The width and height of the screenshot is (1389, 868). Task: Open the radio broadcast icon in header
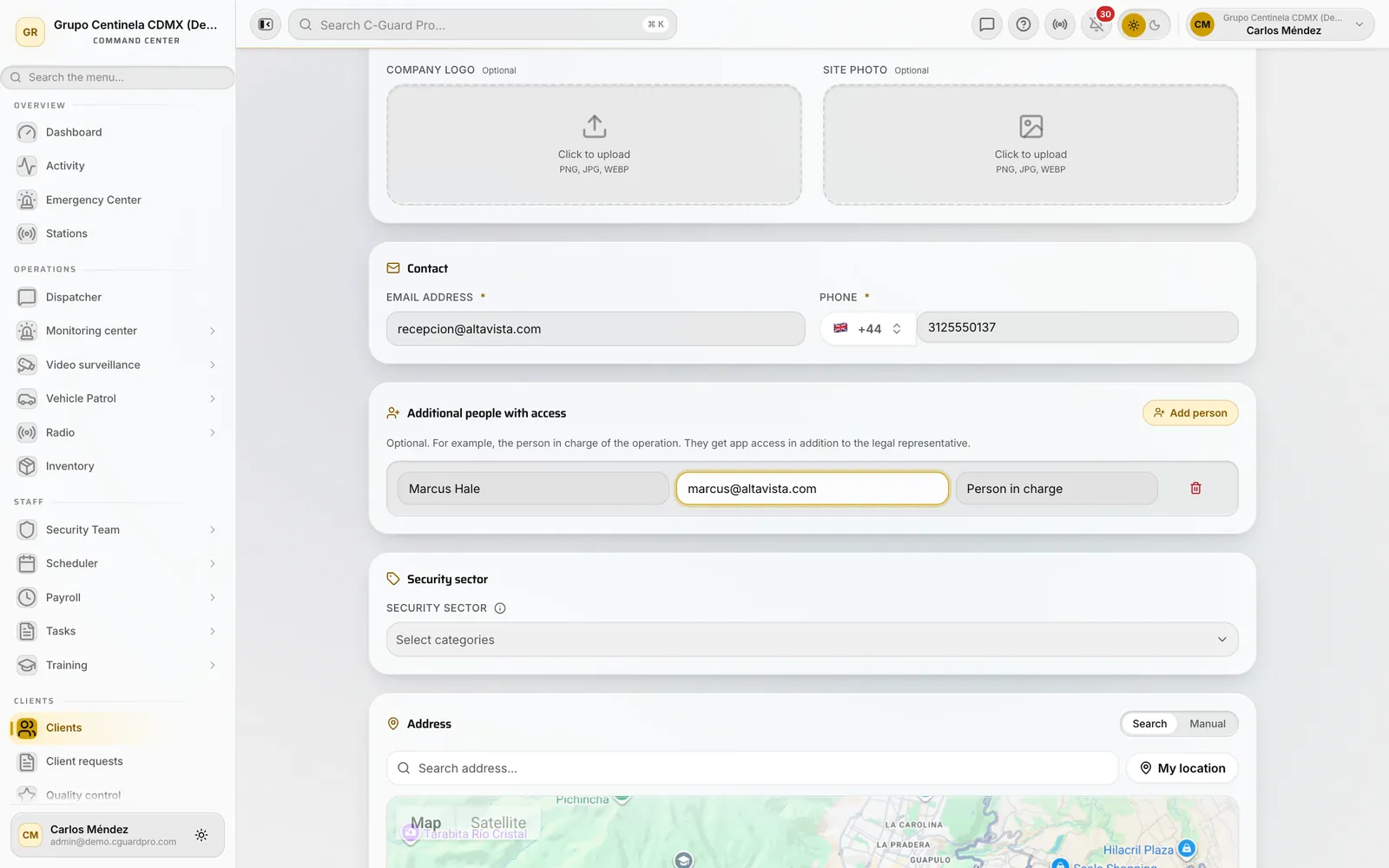(1060, 24)
